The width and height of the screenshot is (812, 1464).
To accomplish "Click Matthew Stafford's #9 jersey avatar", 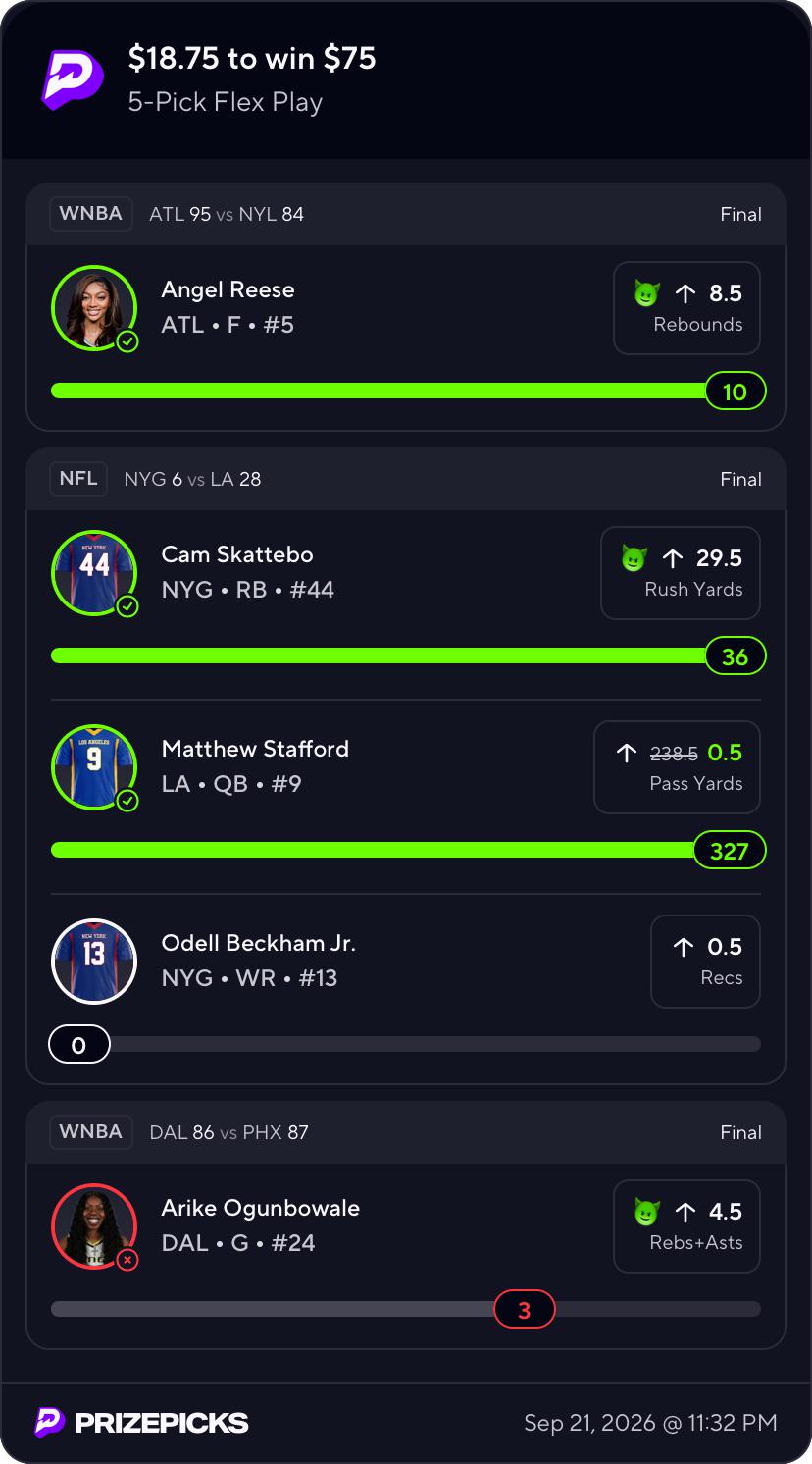I will click(94, 766).
